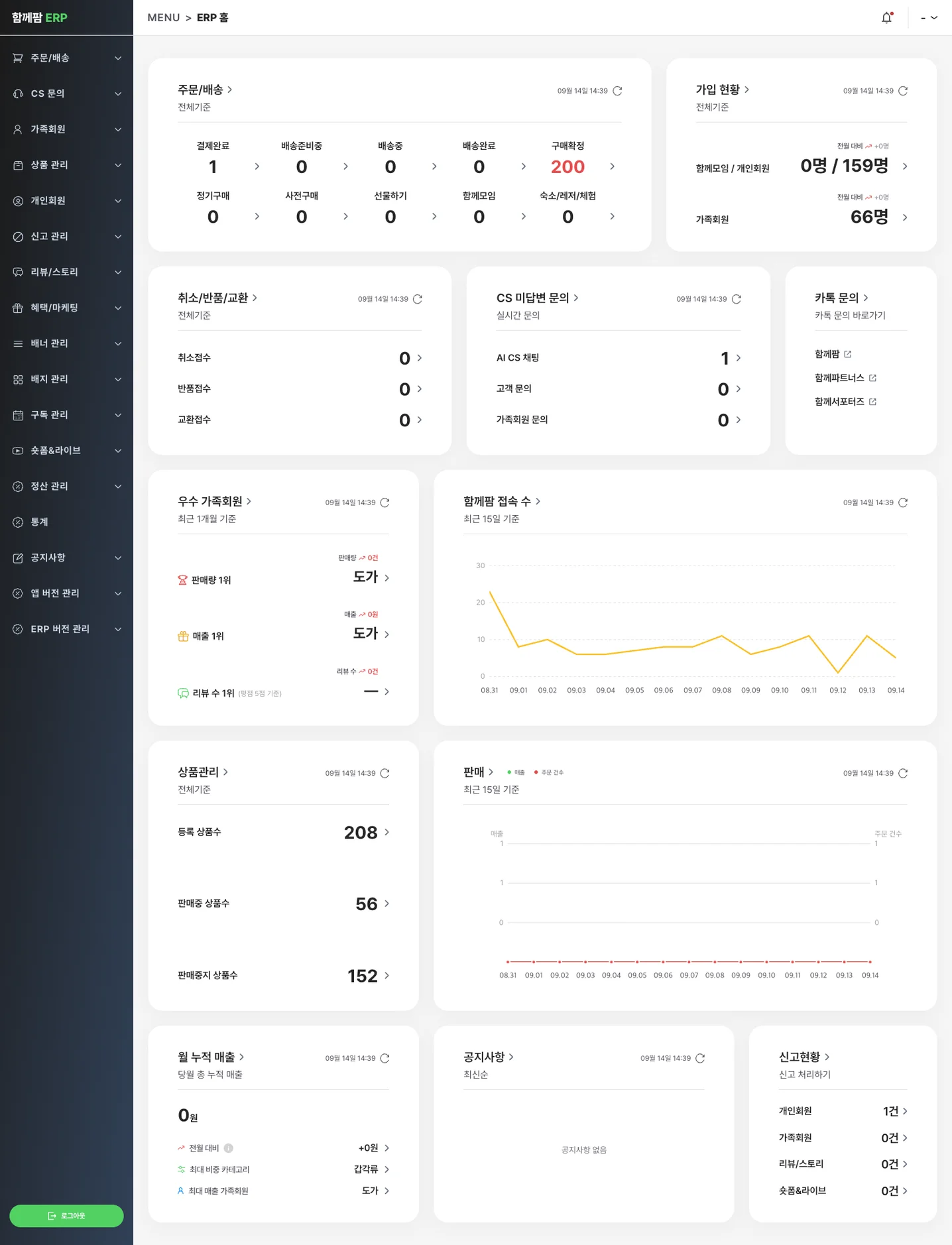Expand the 신고 관리 sidebar chevron
The image size is (952, 1245).
[x=118, y=237]
